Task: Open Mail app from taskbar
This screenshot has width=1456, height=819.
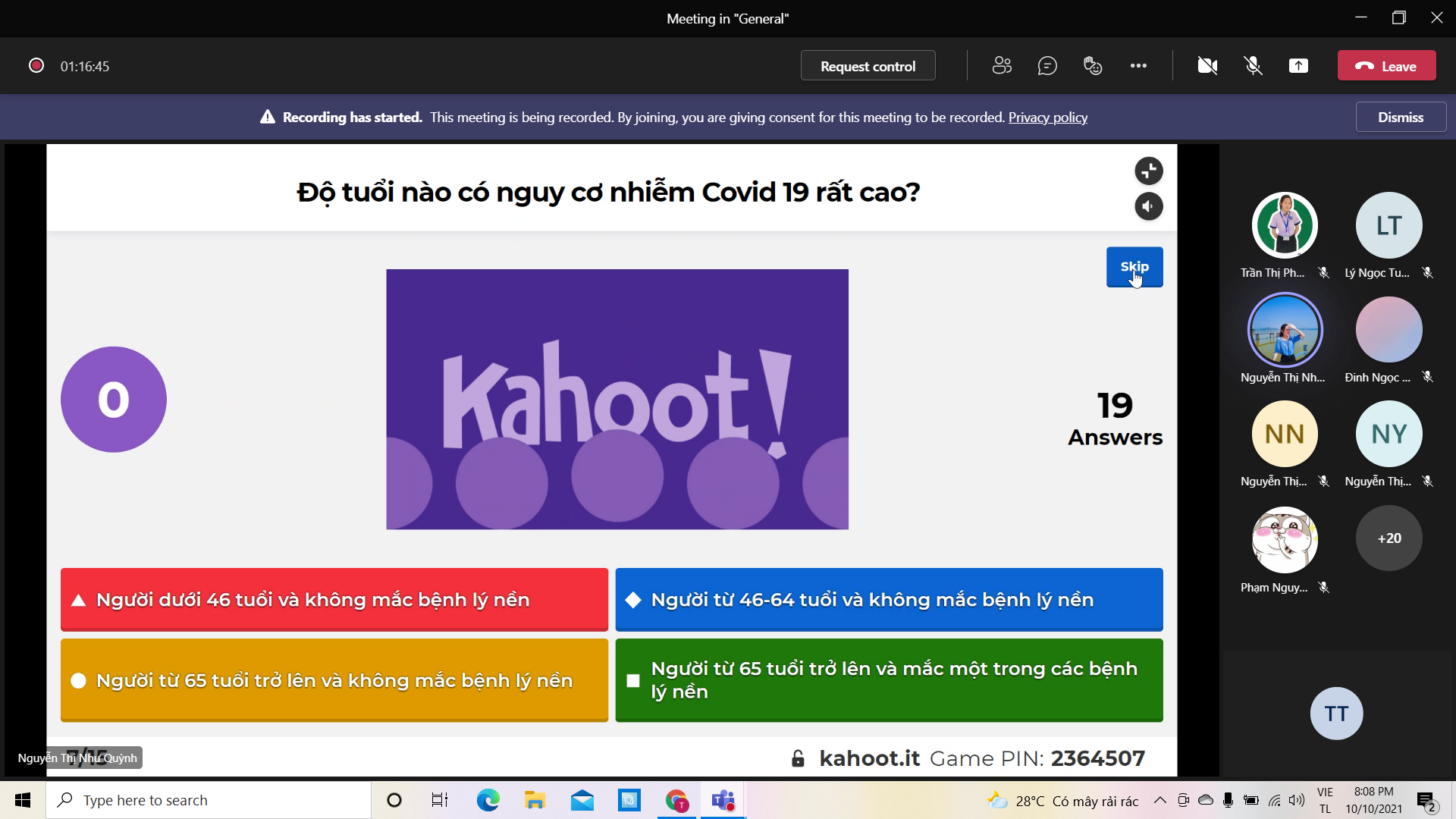Action: coord(582,800)
